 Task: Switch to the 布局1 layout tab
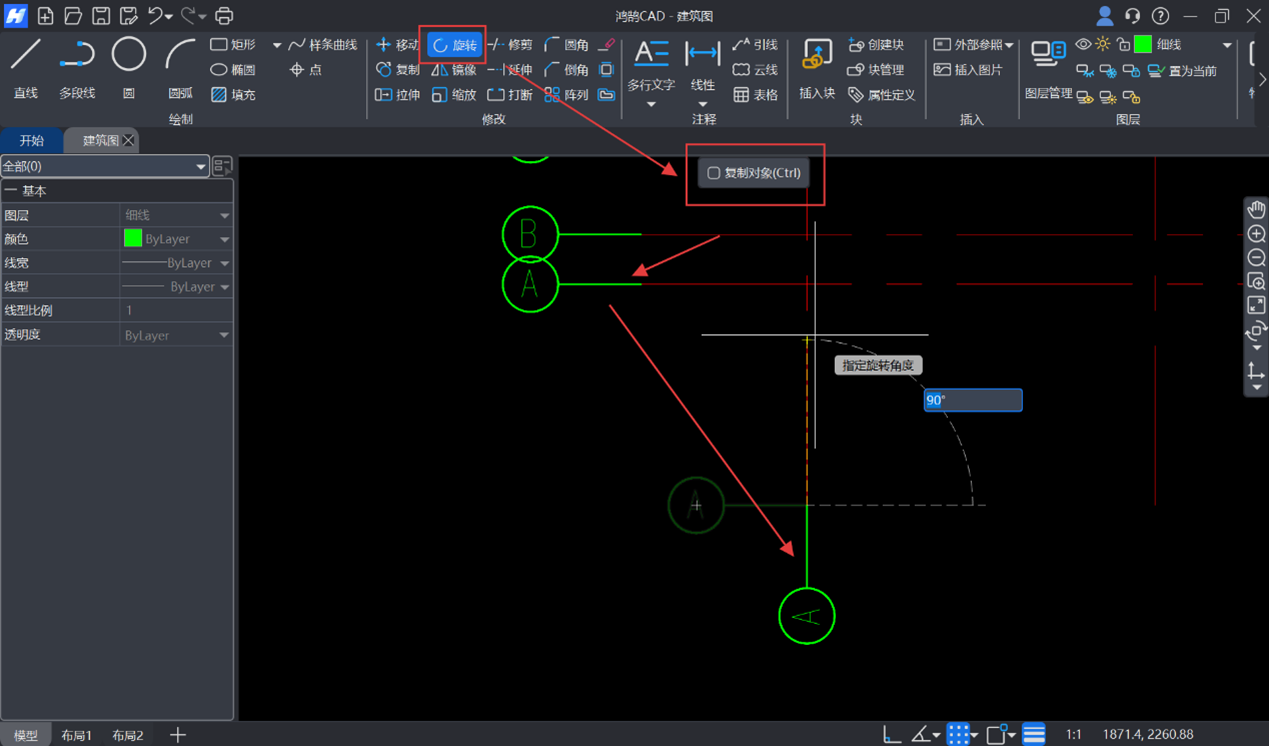pos(76,736)
